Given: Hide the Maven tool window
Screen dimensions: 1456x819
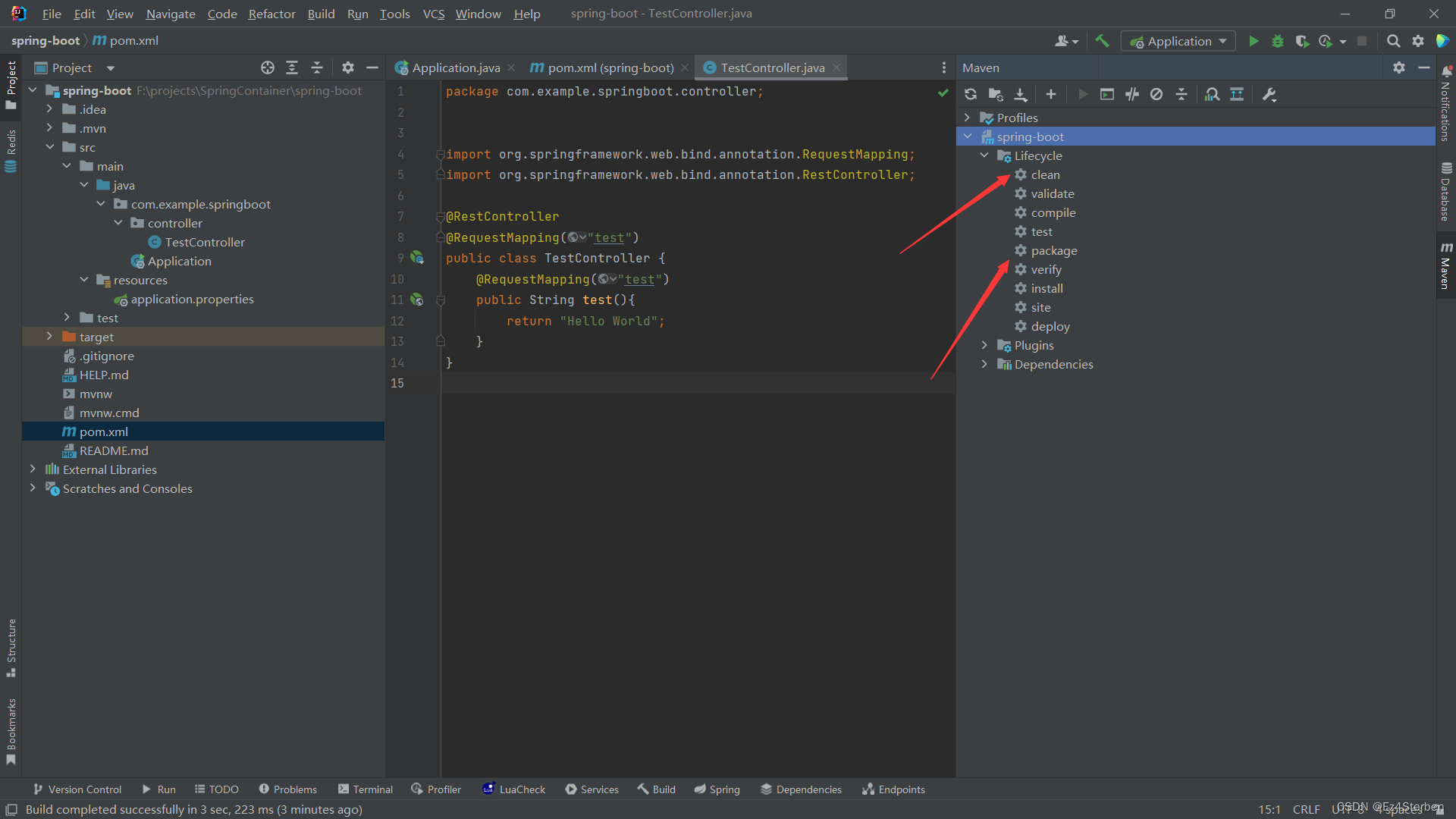Looking at the screenshot, I should pos(1424,67).
